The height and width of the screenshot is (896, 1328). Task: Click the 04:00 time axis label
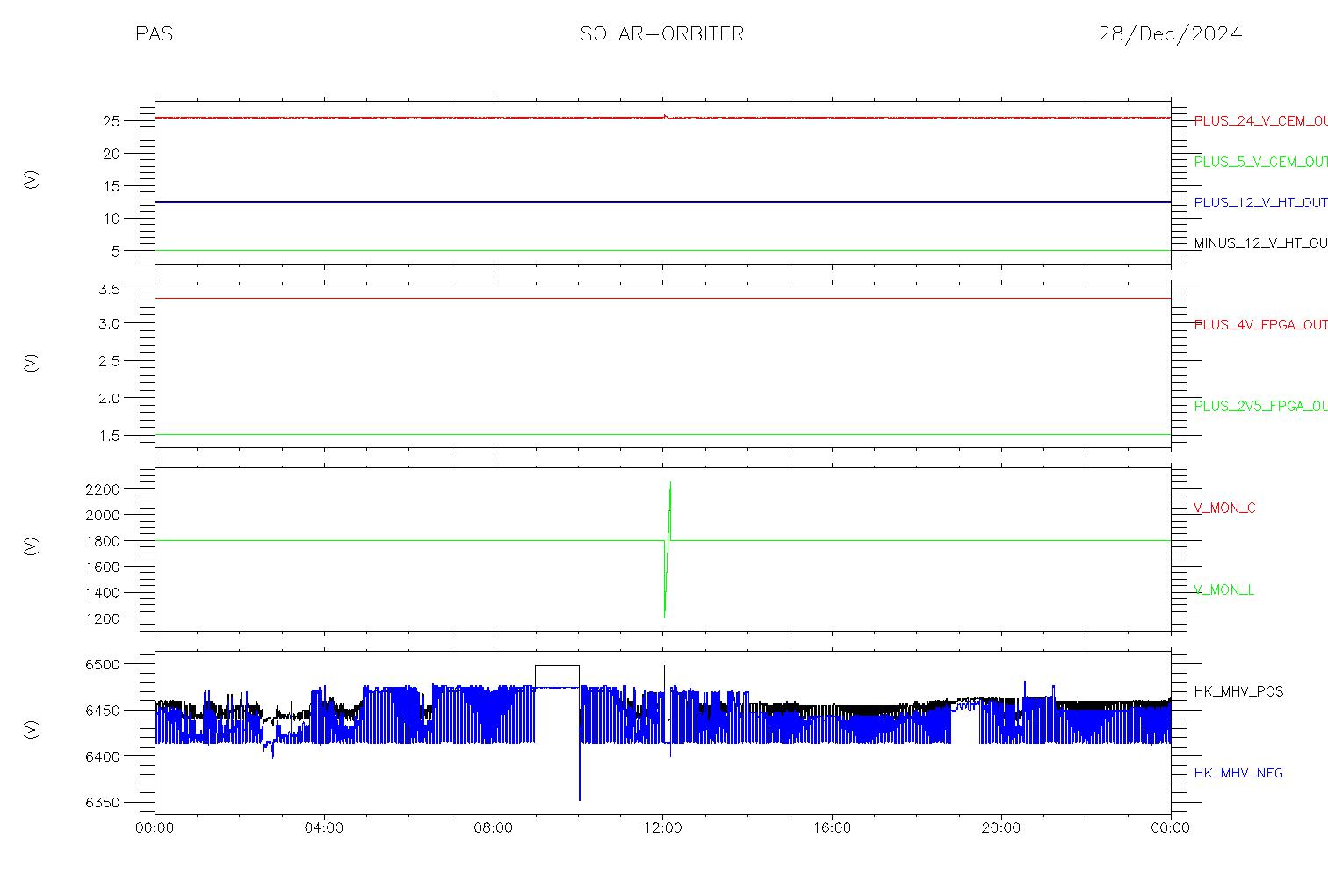pyautogui.click(x=324, y=828)
